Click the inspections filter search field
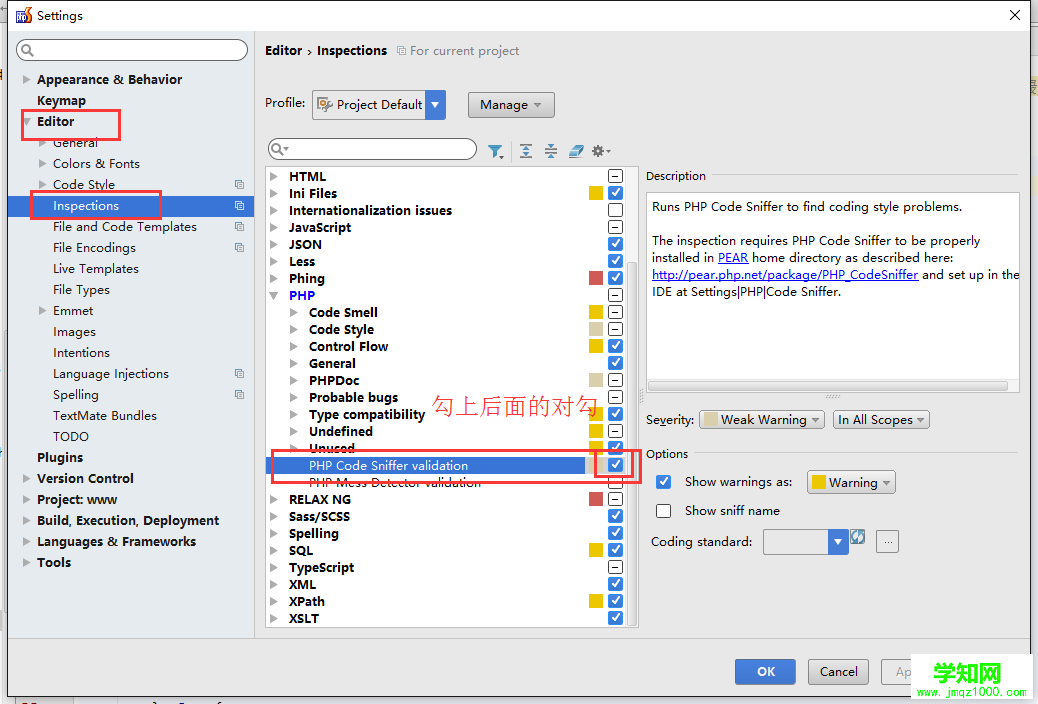Screen dimensions: 1038x704 (372, 149)
